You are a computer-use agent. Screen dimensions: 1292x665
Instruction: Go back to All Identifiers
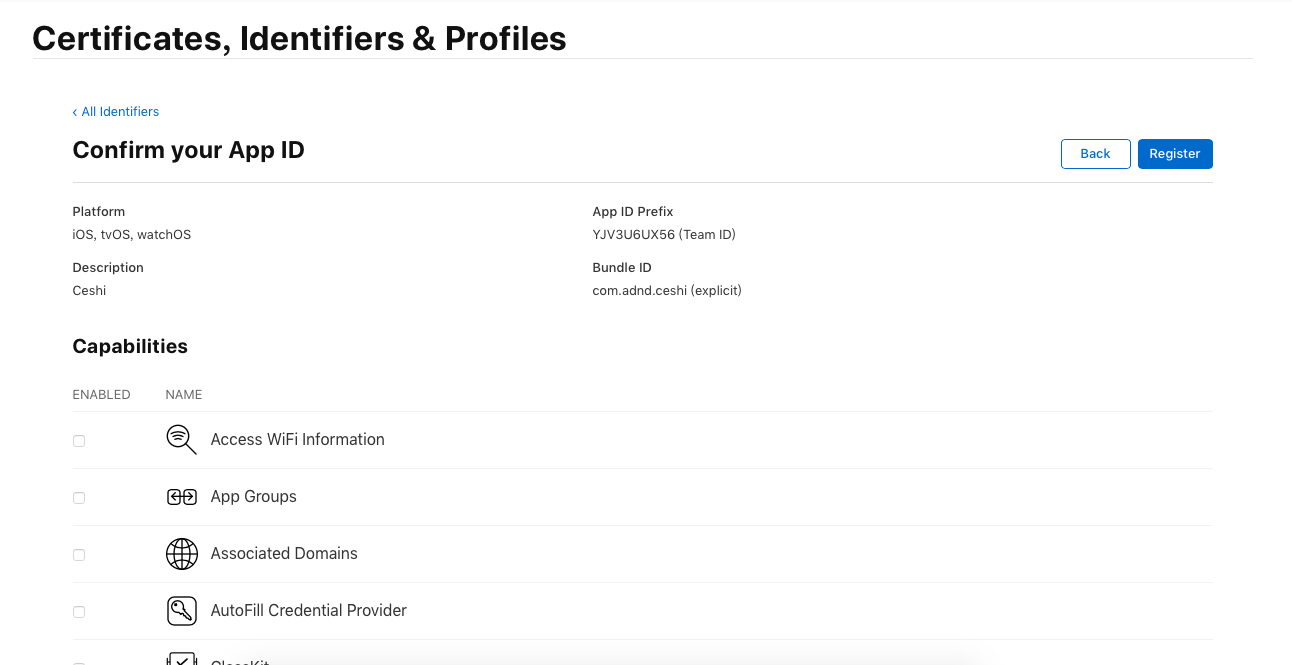click(116, 112)
